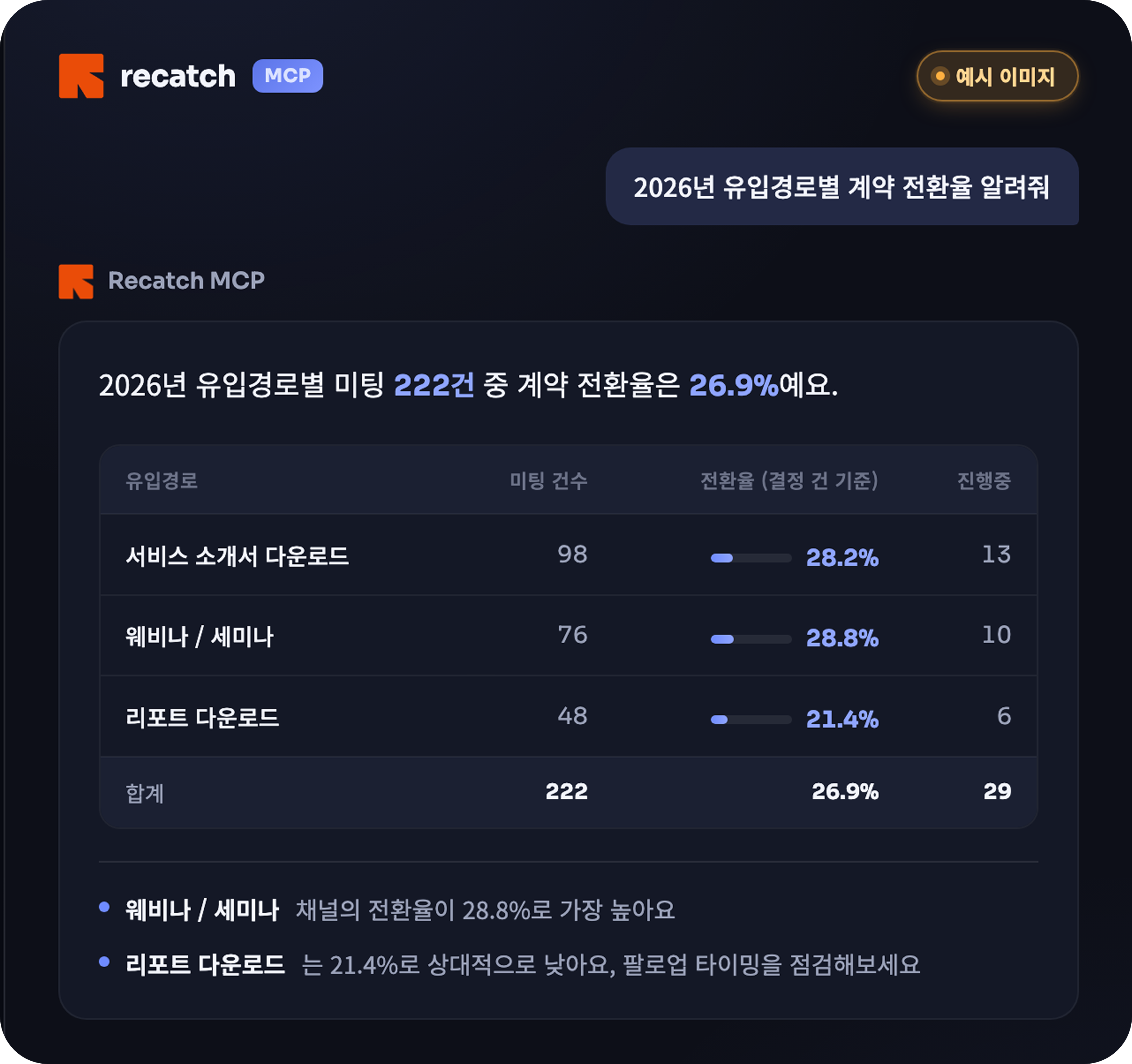Click the 예시 이미지 pill badge
Image resolution: width=1132 pixels, height=1064 pixels.
point(997,76)
